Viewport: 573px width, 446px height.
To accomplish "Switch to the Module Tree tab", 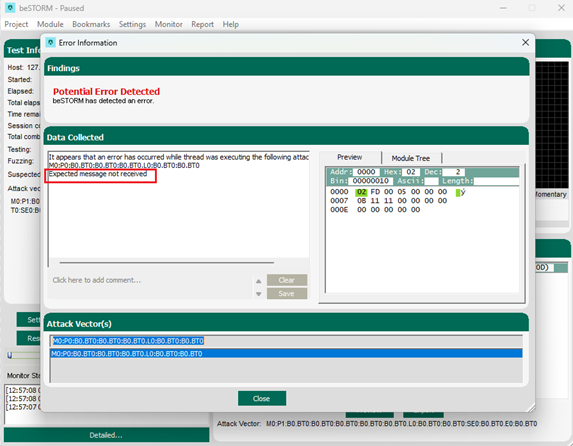I will pos(411,158).
